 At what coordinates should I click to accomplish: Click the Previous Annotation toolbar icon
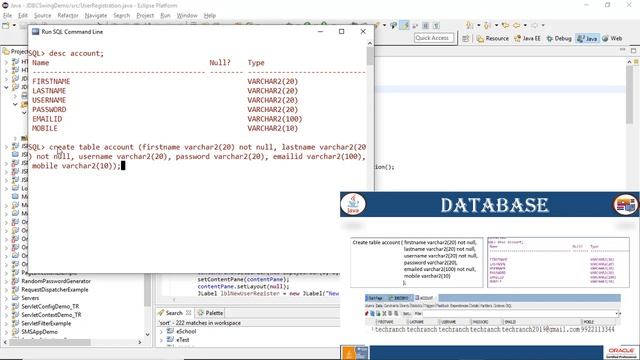click(x=487, y=25)
